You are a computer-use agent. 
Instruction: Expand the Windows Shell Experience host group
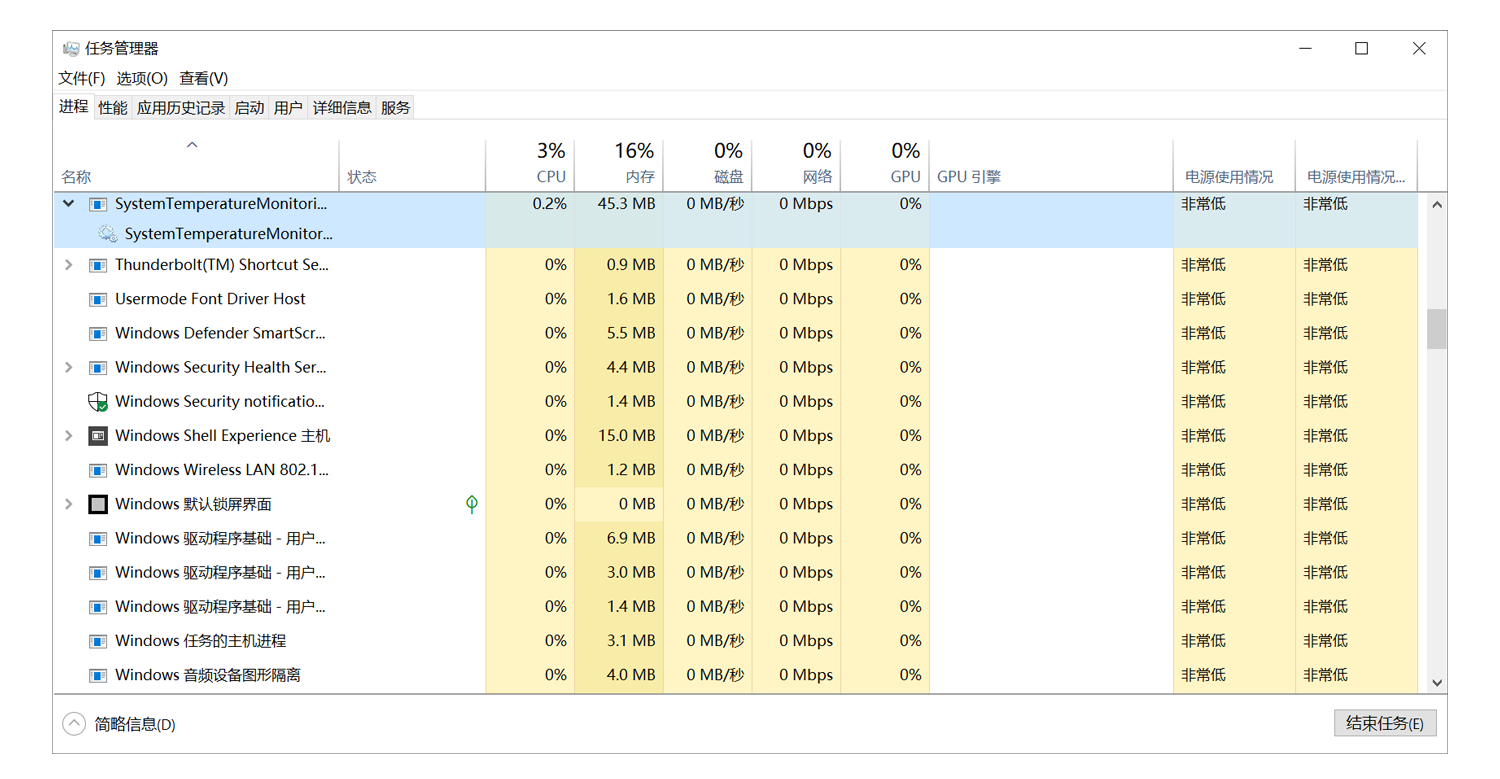point(69,436)
